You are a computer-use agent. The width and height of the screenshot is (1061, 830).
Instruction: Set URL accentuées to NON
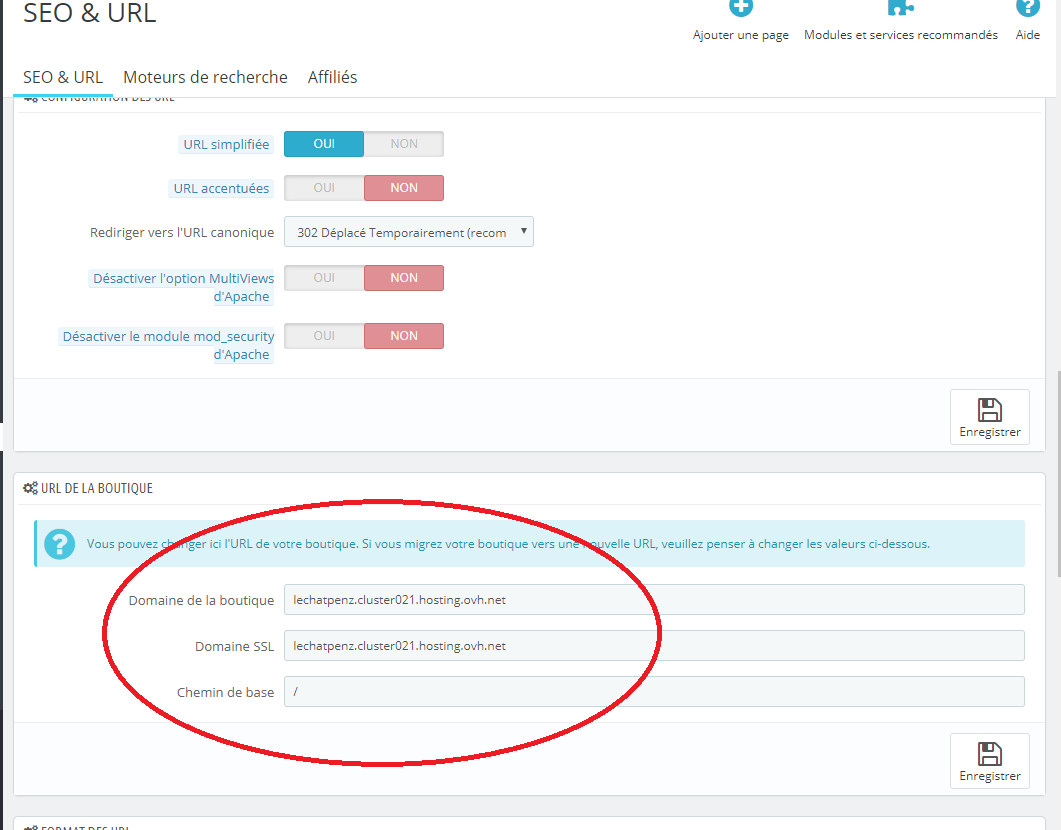[404, 188]
